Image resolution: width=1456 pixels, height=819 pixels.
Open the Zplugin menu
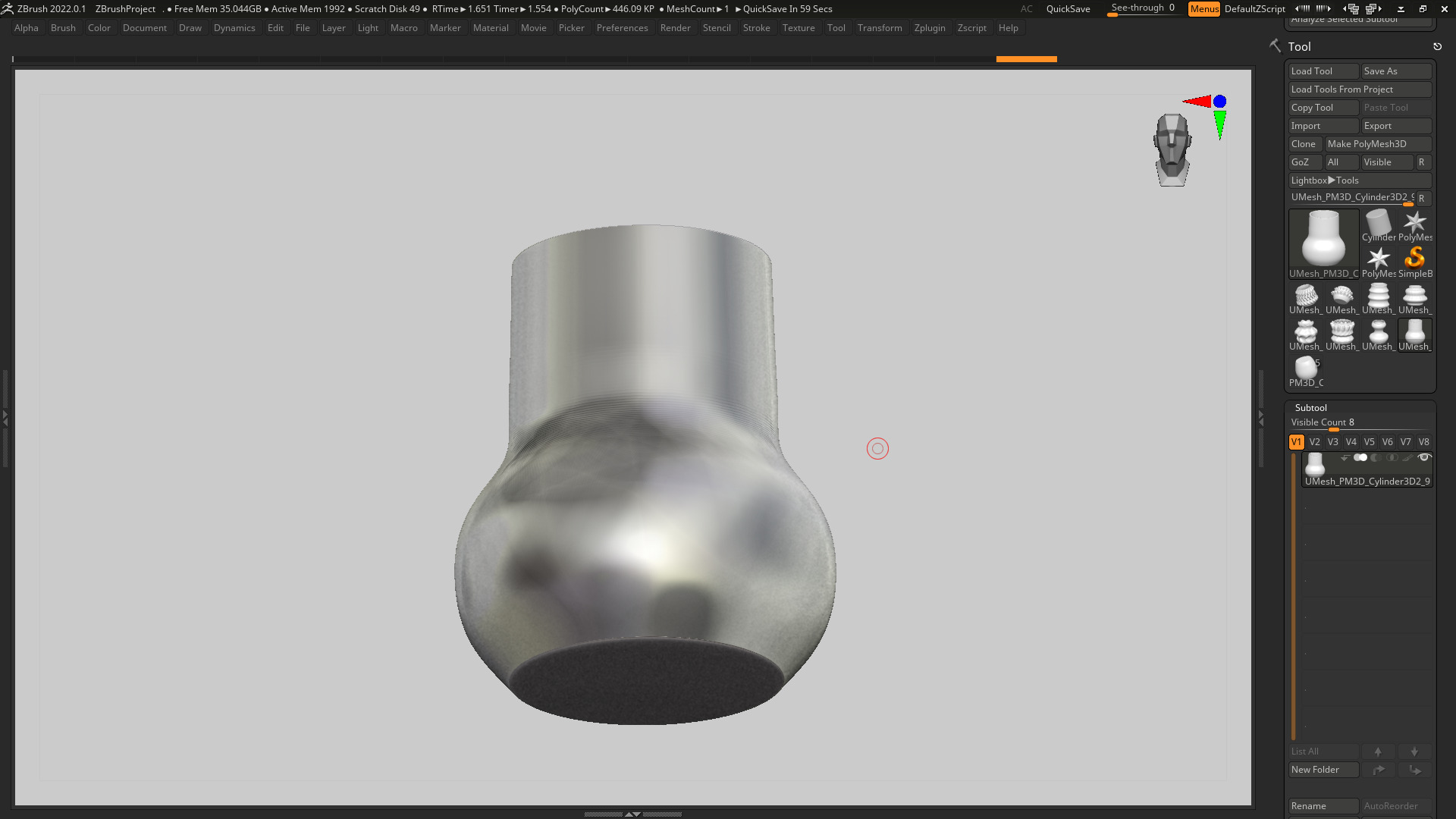930,28
